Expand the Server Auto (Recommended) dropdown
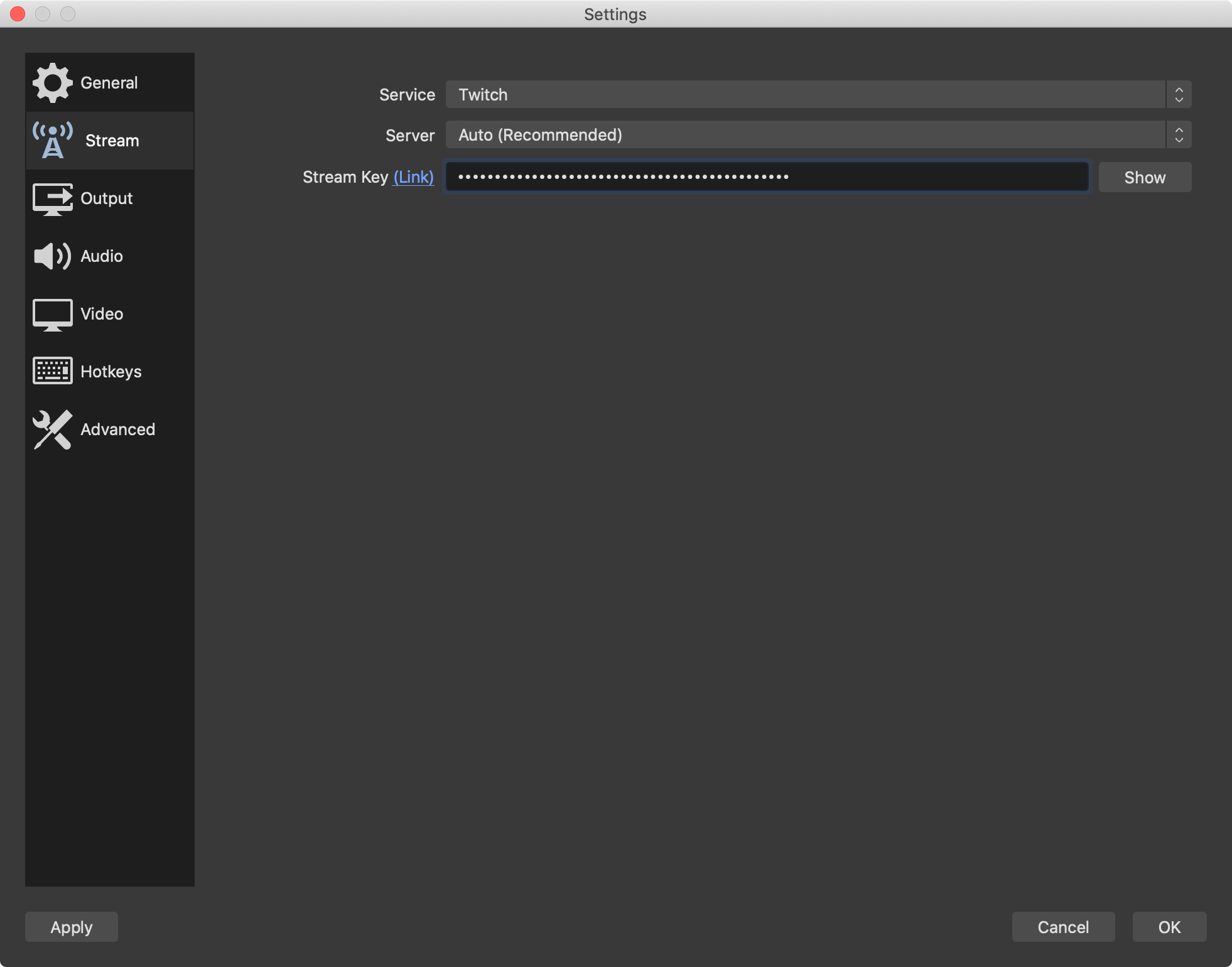Viewport: 1232px width, 967px height. pos(805,135)
